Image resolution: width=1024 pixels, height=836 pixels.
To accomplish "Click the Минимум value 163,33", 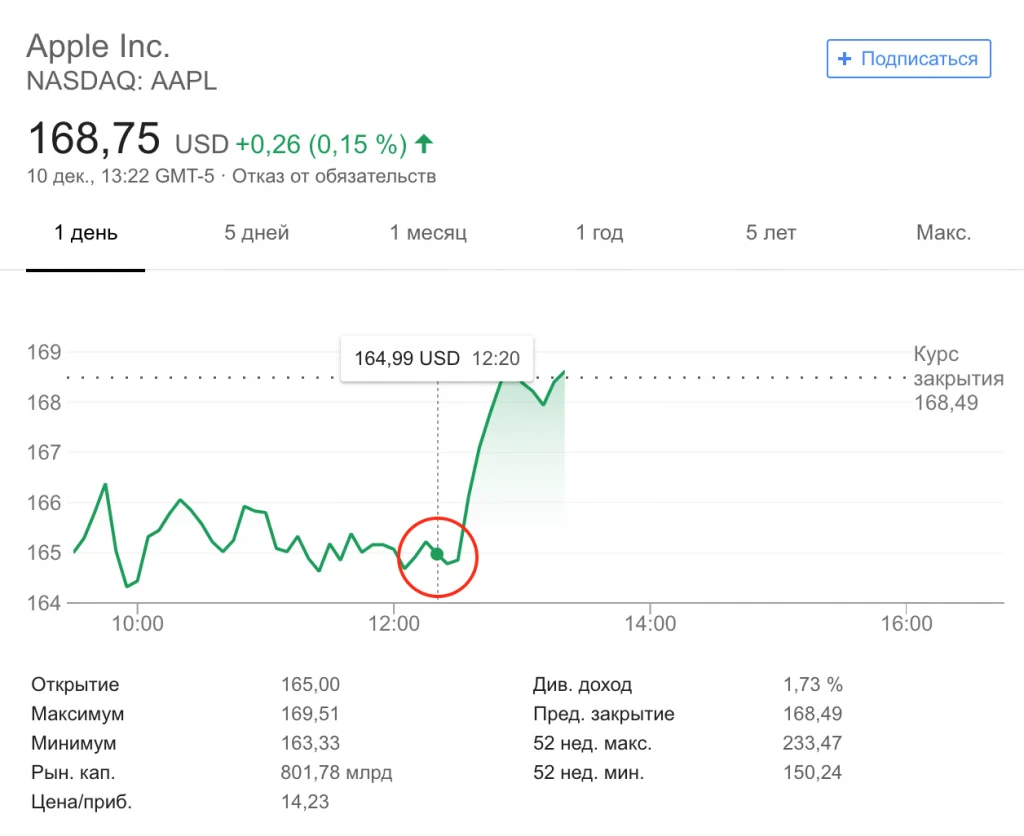I will click(x=310, y=743).
